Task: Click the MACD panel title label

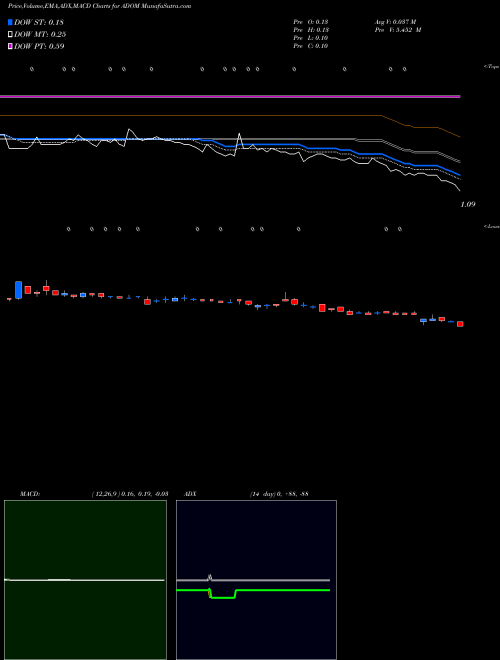Action: click(x=30, y=493)
